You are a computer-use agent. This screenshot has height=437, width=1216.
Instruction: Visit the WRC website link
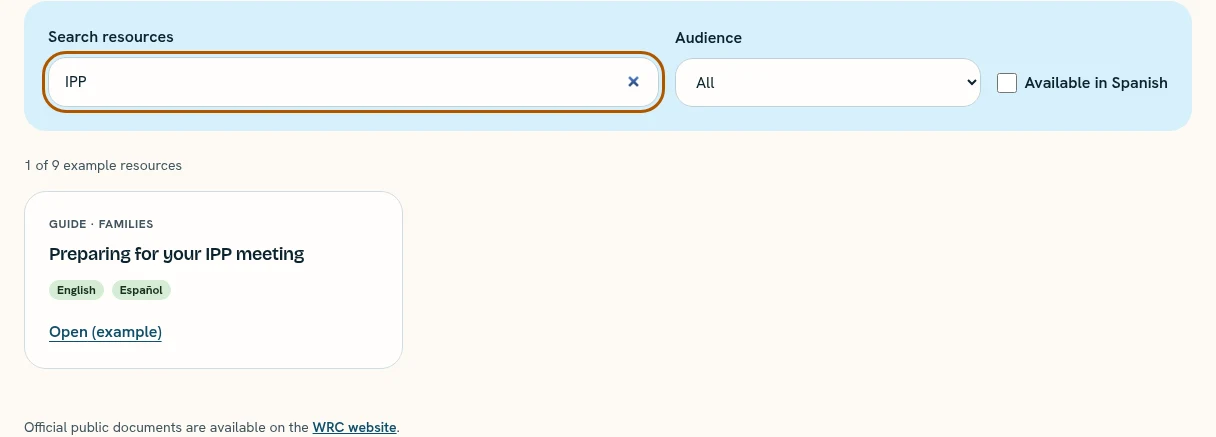pyautogui.click(x=355, y=427)
